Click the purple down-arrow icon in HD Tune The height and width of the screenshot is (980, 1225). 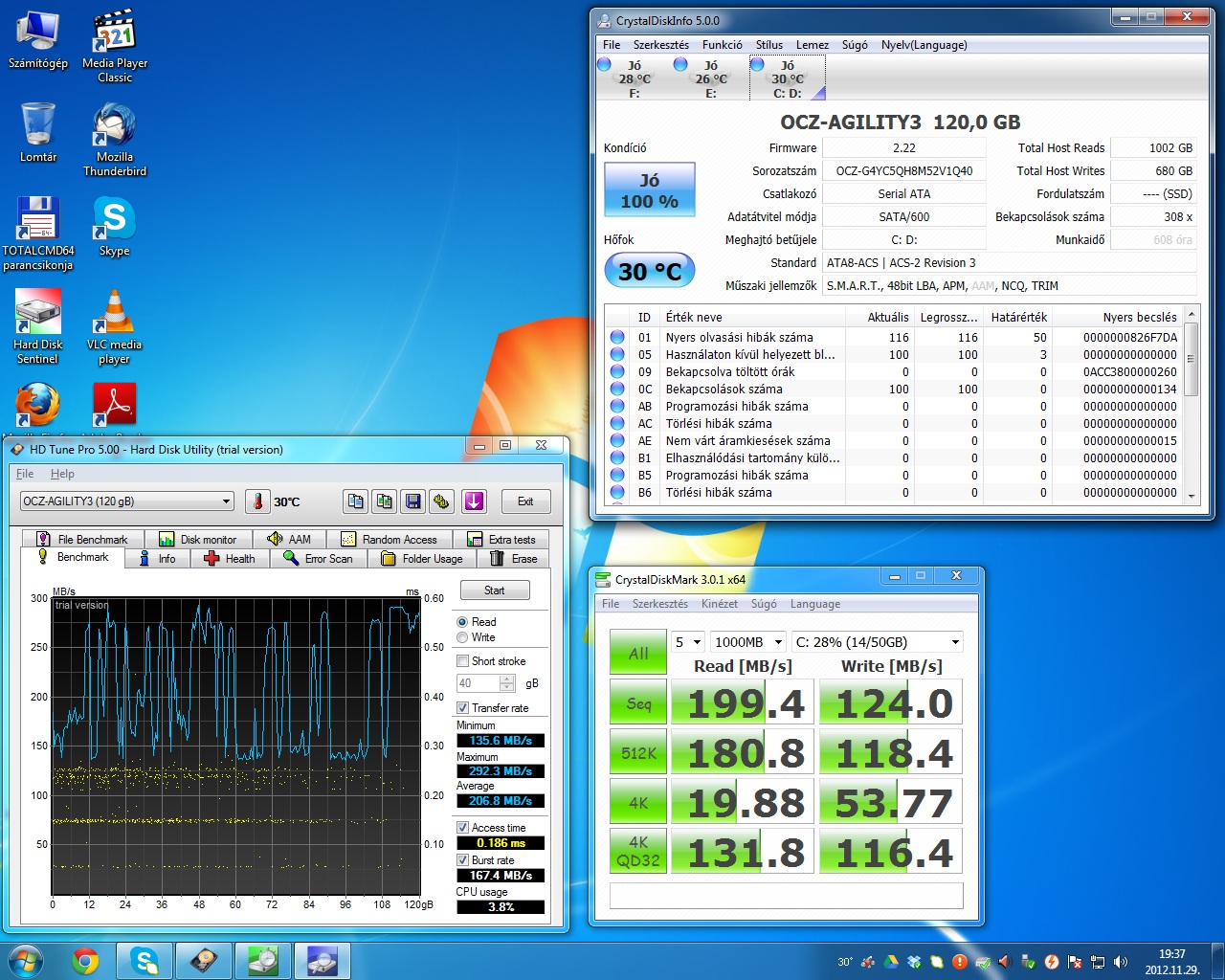474,501
